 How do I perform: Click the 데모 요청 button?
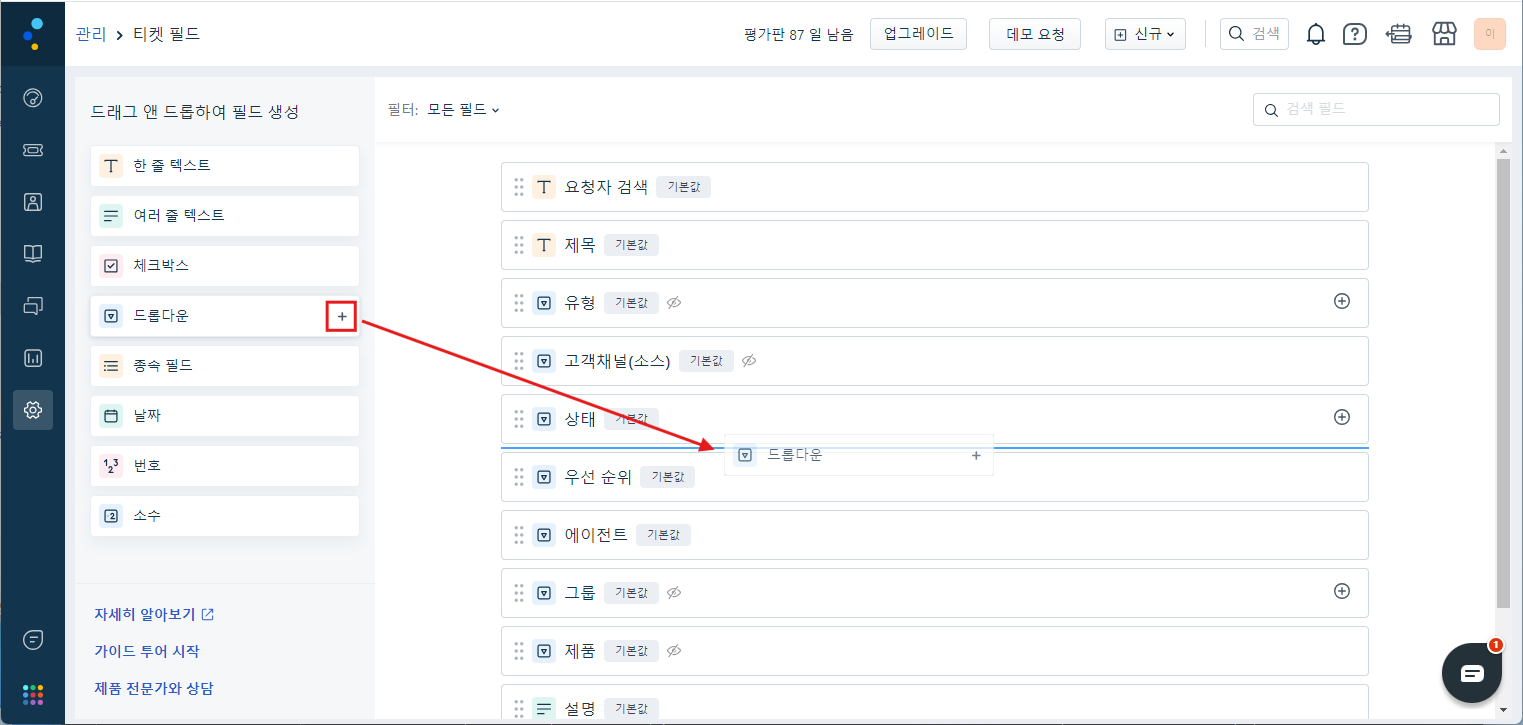pyautogui.click(x=1035, y=34)
